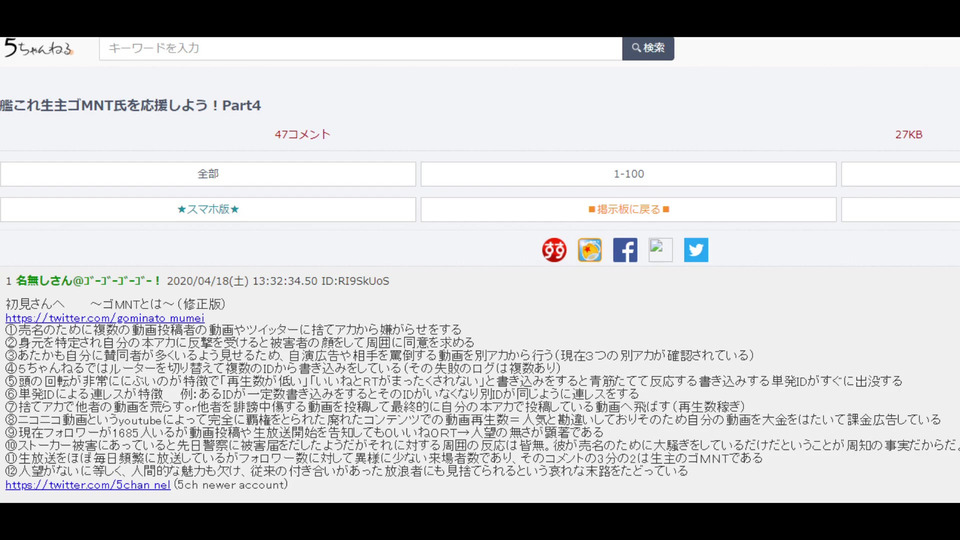This screenshot has height=540, width=960.
Task: Click the orange-framed share icon
Action: [x=590, y=250]
